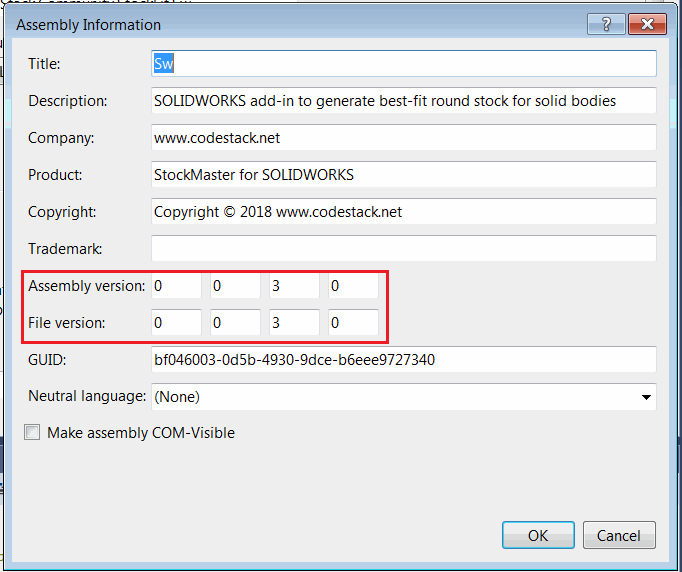Select Assembly version build box showing 3

(294, 286)
